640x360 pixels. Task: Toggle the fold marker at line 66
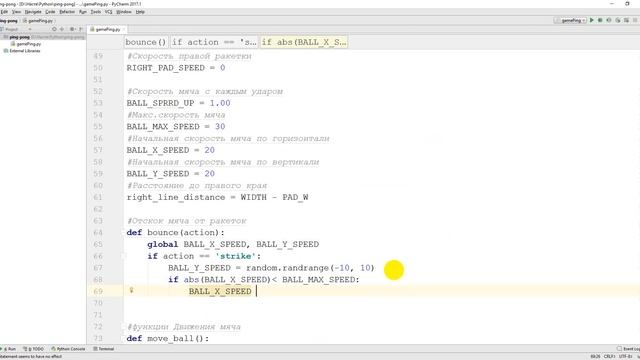(x=123, y=256)
